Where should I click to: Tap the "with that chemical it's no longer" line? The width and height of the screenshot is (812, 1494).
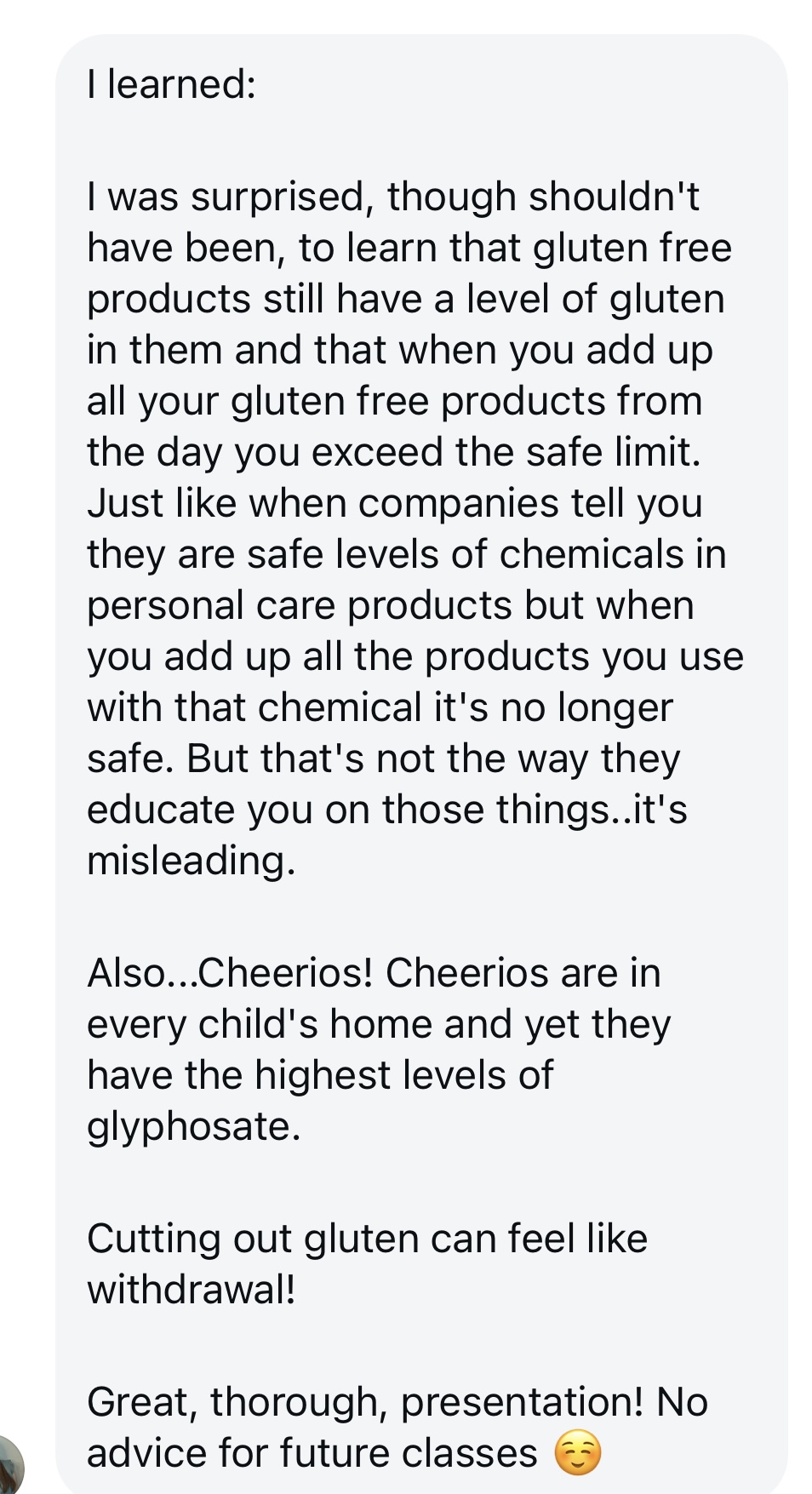[x=380, y=707]
